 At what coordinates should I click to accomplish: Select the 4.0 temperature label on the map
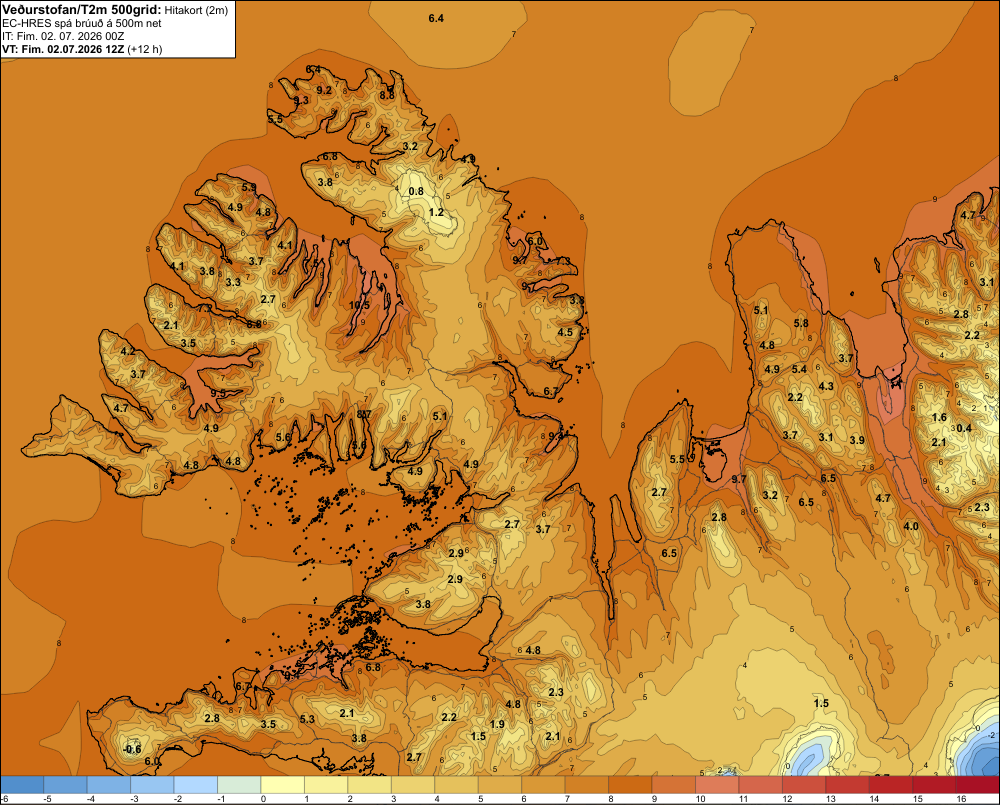[x=911, y=526]
